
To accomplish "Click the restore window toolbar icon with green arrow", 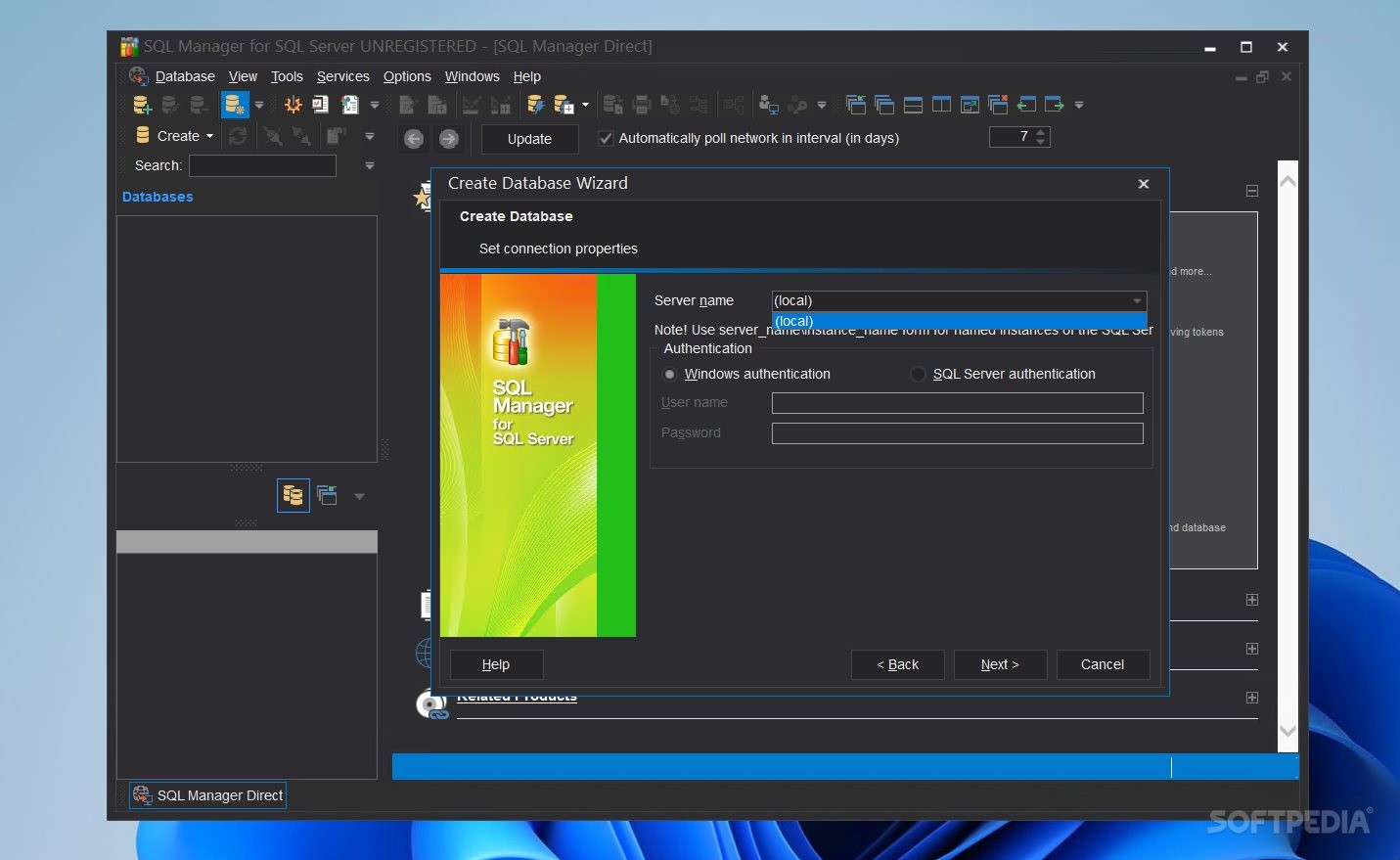I will click(970, 105).
